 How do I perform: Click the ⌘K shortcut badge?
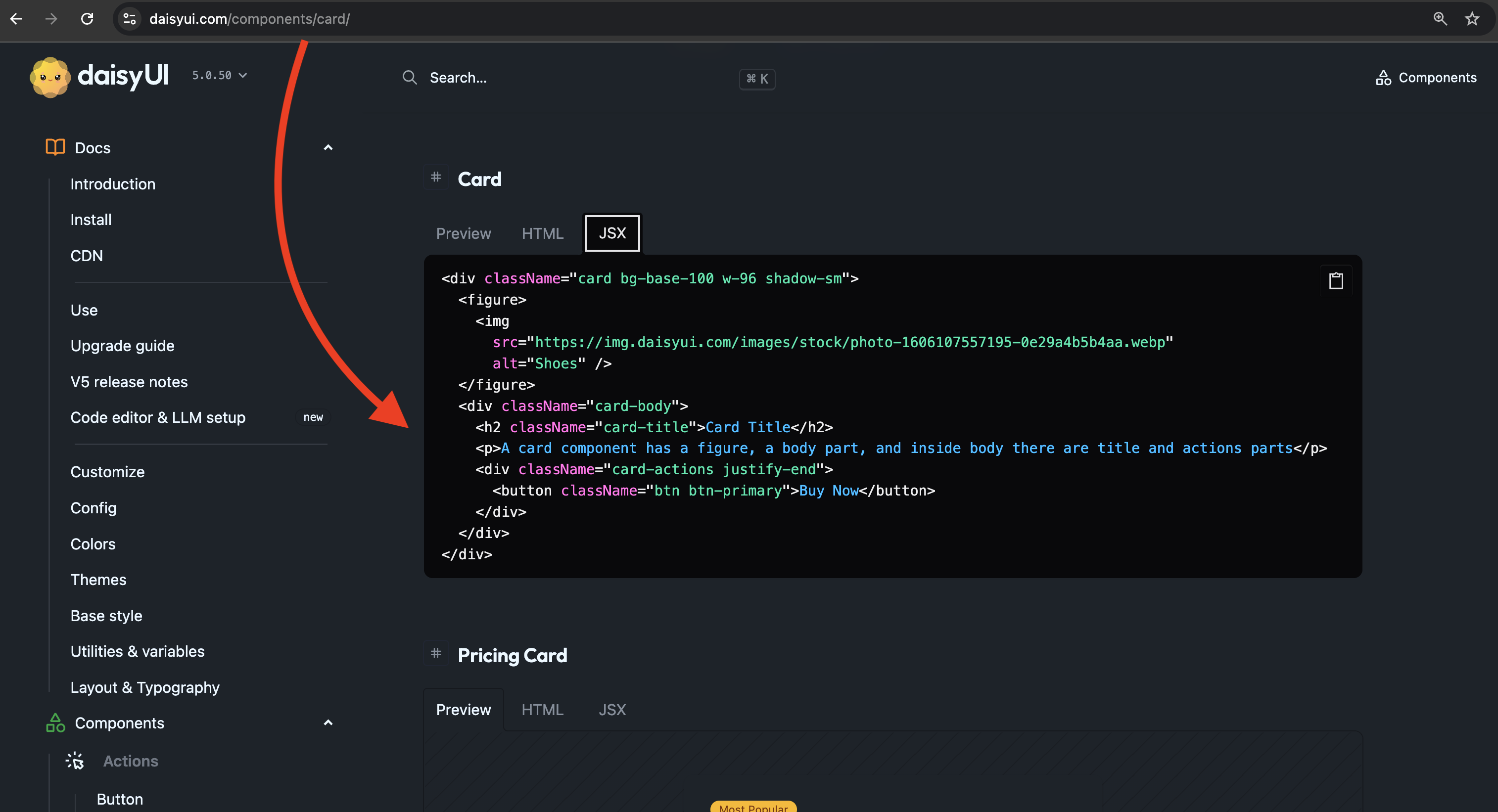756,79
